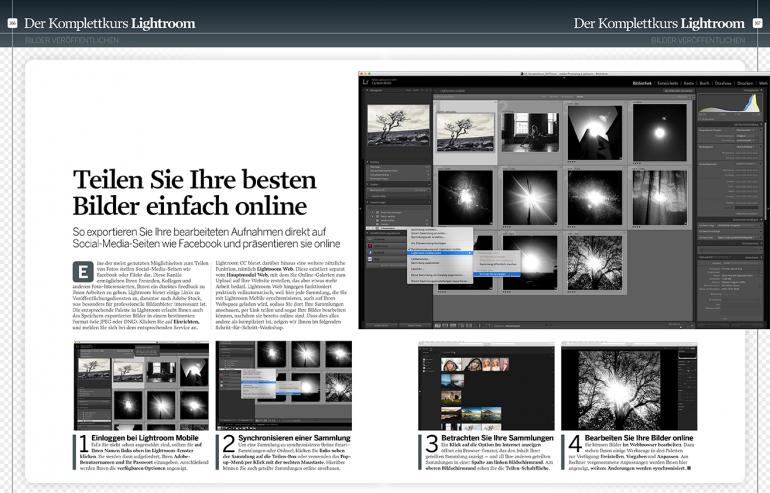Click the heading 'Bearbeiten Sie Ihre Bilder online'
The image size is (770, 493).
[x=639, y=438]
